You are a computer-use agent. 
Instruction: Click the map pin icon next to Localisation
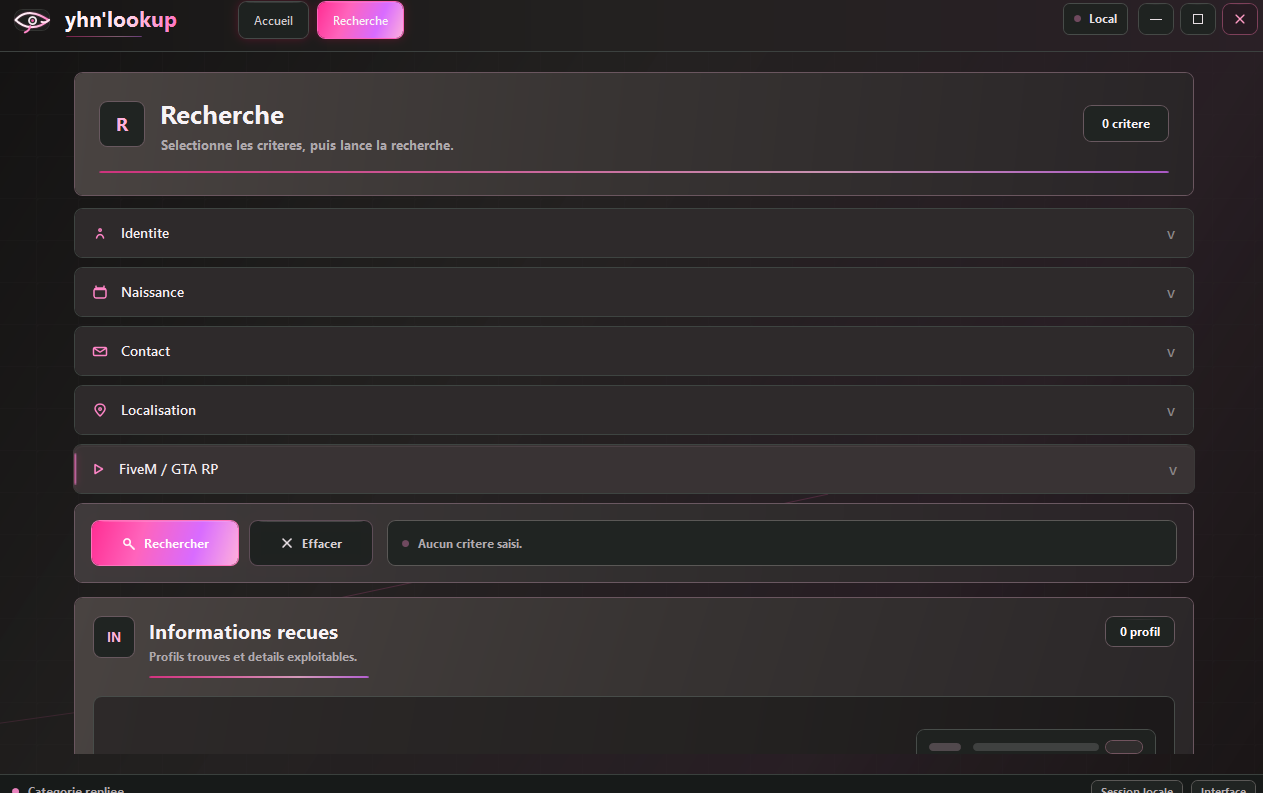pos(100,411)
